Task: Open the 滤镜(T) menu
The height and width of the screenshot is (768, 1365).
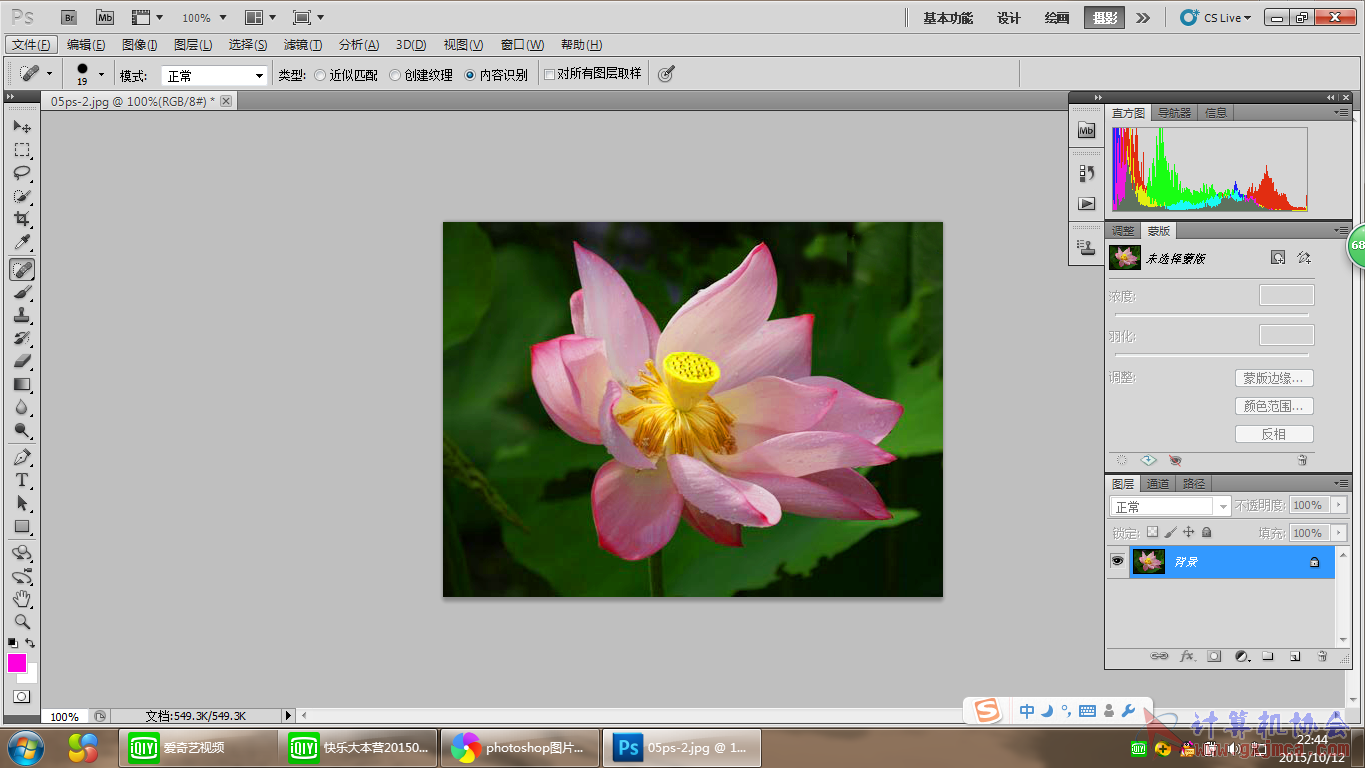Action: point(303,44)
